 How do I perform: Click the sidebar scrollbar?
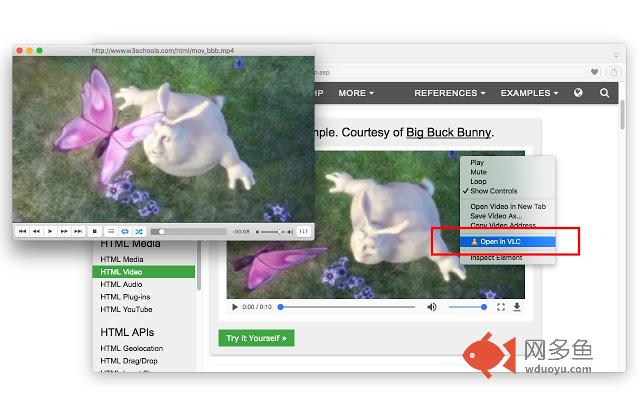[x=199, y=265]
